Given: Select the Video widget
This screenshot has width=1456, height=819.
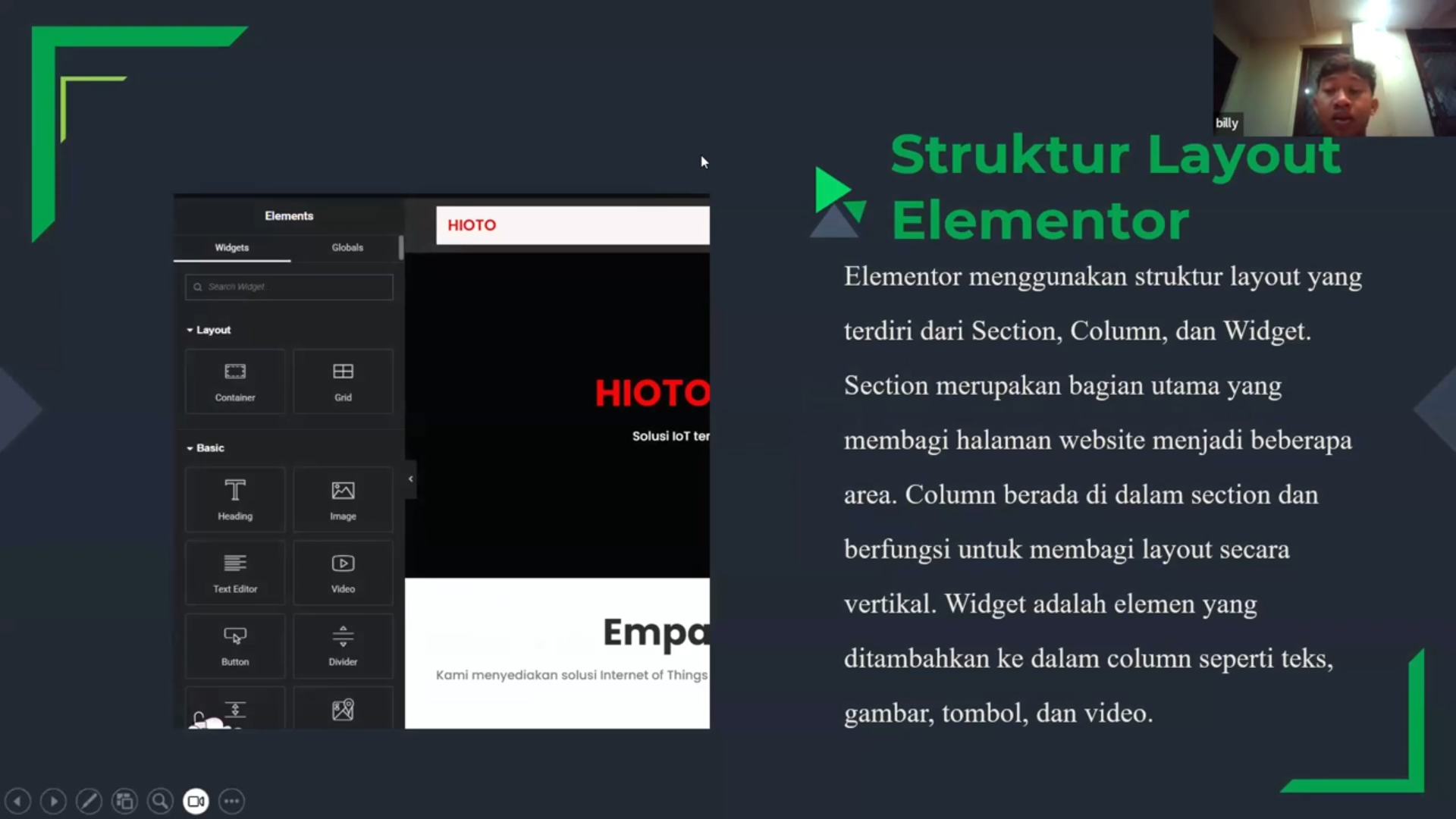Looking at the screenshot, I should tap(343, 572).
